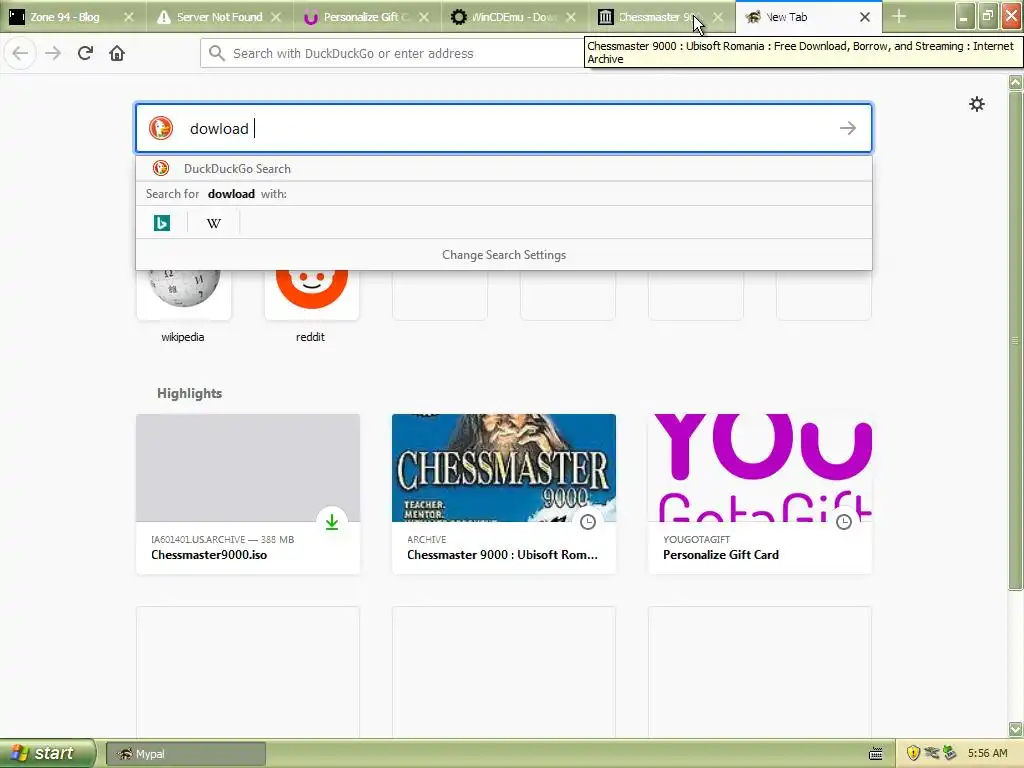
Task: Click the IA601401.US.ARCHIVE — 388 MB text
Action: (x=222, y=539)
